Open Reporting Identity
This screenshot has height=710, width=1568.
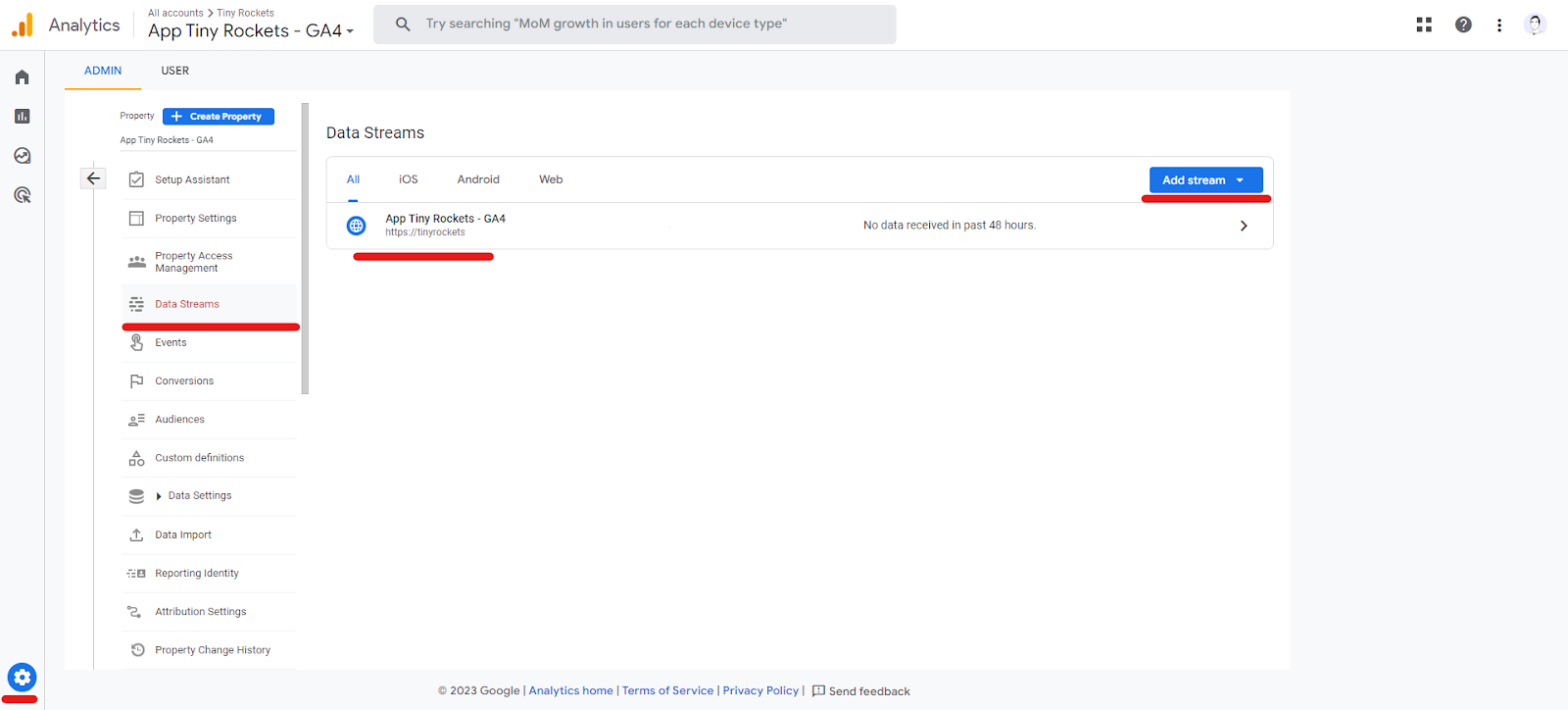point(209,573)
